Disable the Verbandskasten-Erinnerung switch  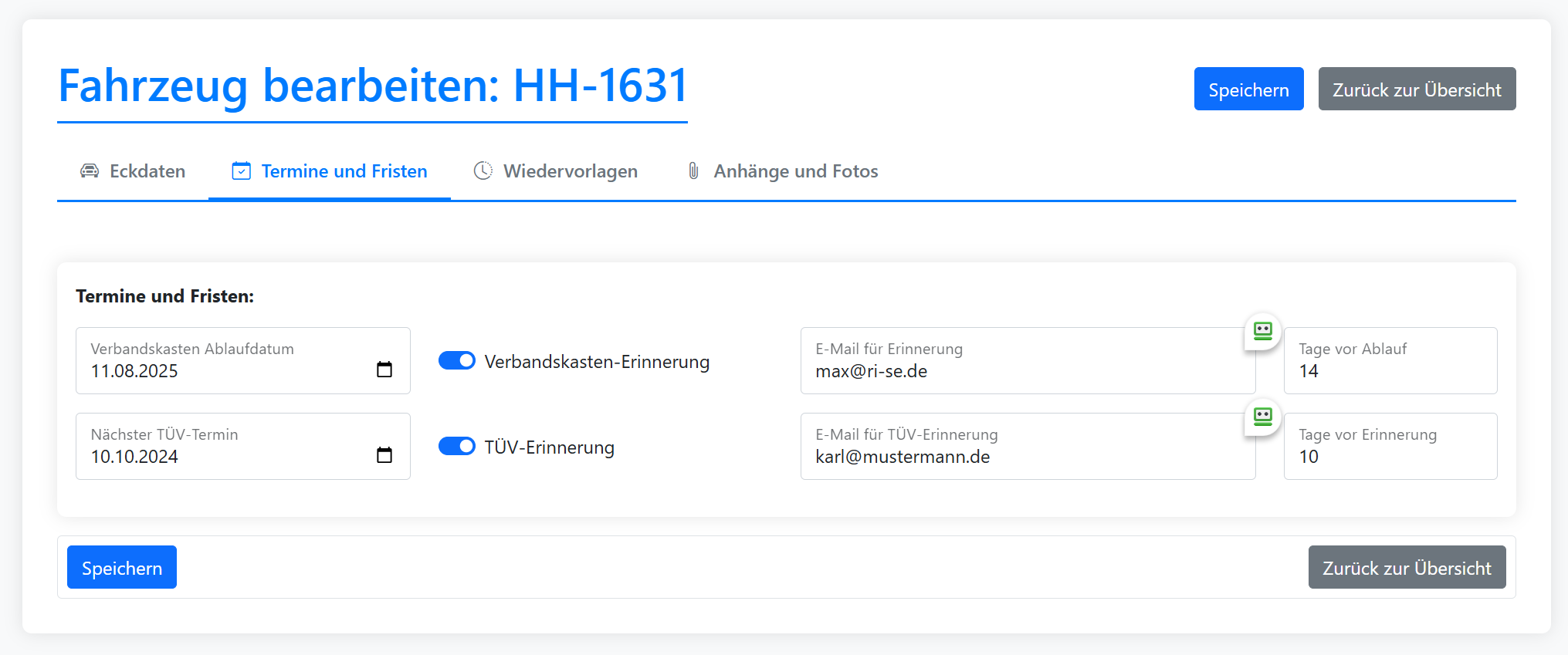457,361
